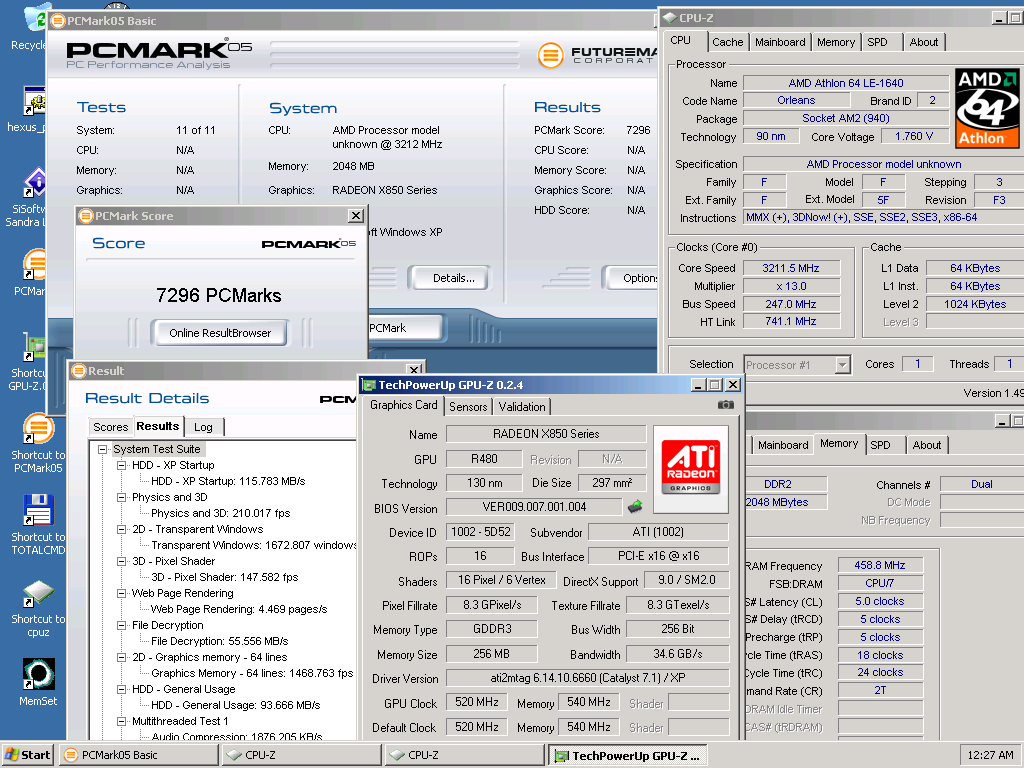Click the TechPowerUp GPU-Z taskbar button

click(628, 755)
